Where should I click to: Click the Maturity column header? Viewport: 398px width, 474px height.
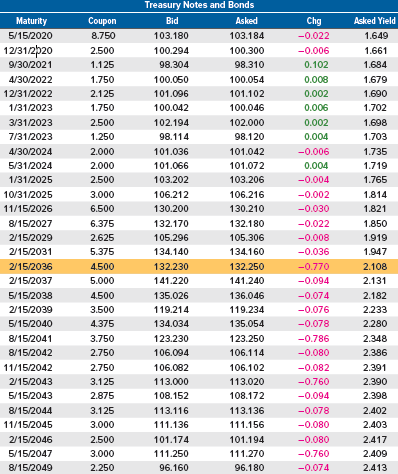pyautogui.click(x=32, y=21)
